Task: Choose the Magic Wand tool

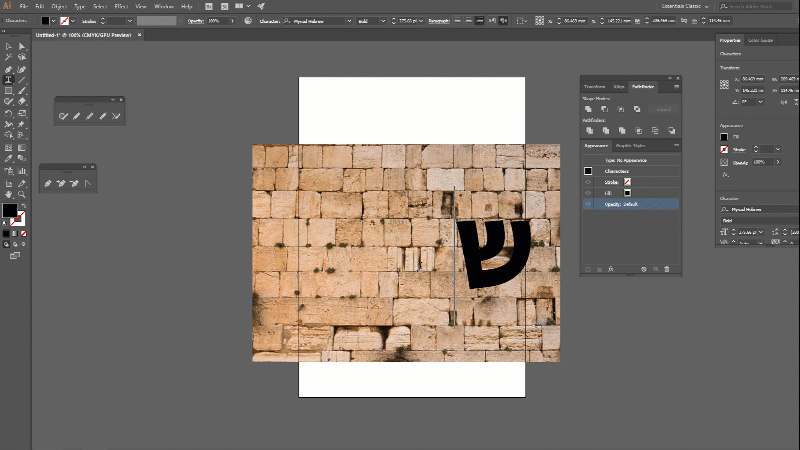Action: coord(9,57)
